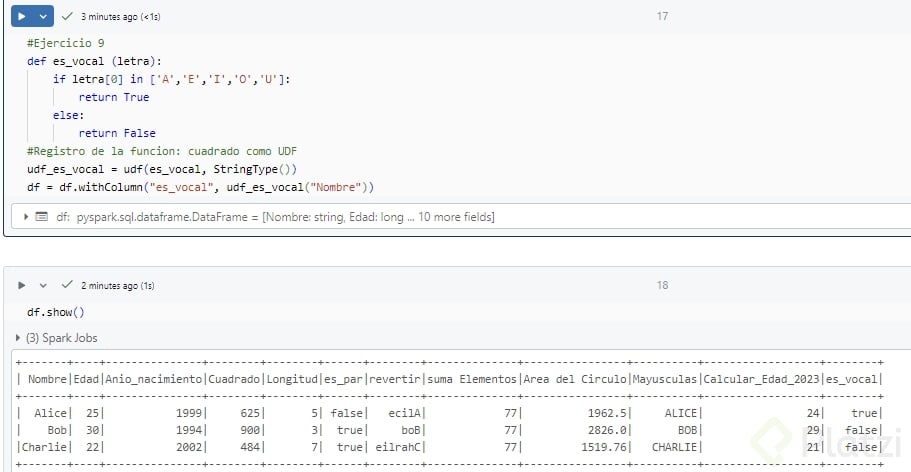
Task: Click the green success checkmark on cell 17
Action: 67,17
